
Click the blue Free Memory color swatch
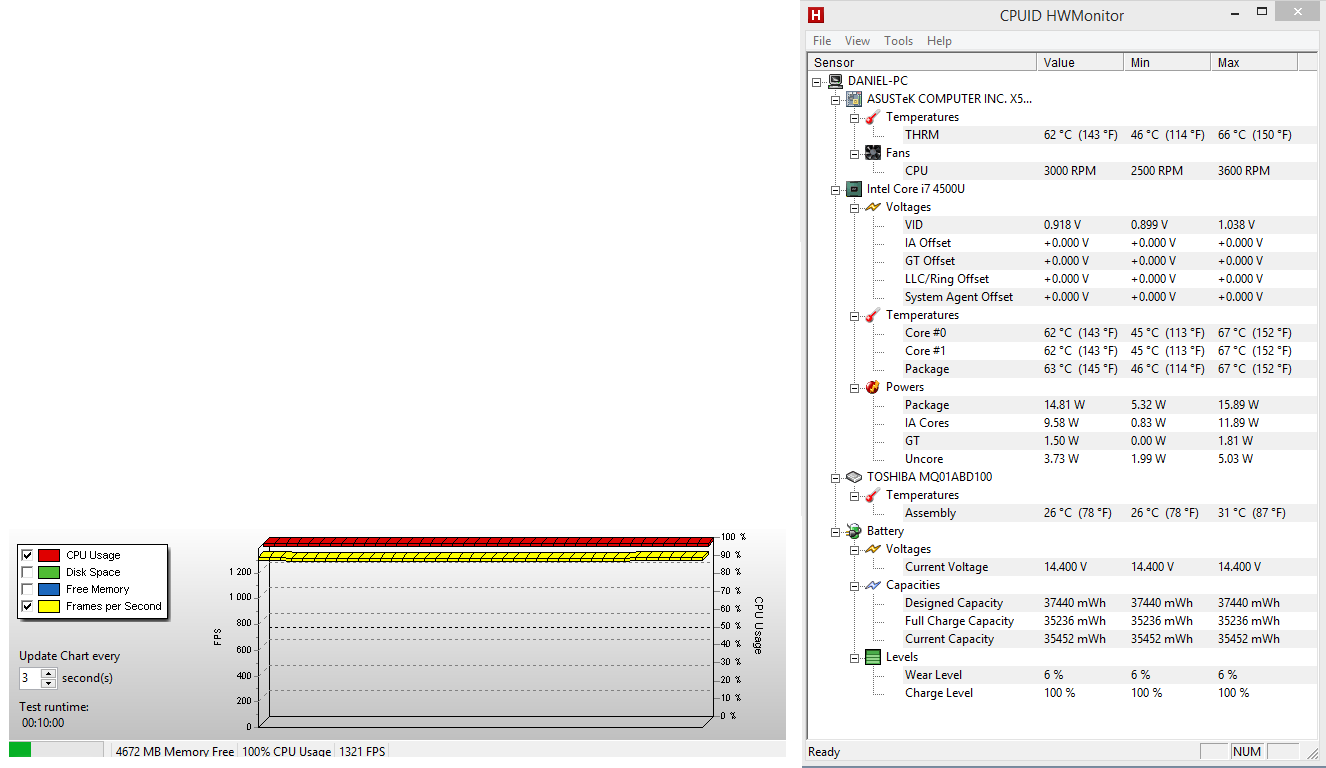click(49, 589)
